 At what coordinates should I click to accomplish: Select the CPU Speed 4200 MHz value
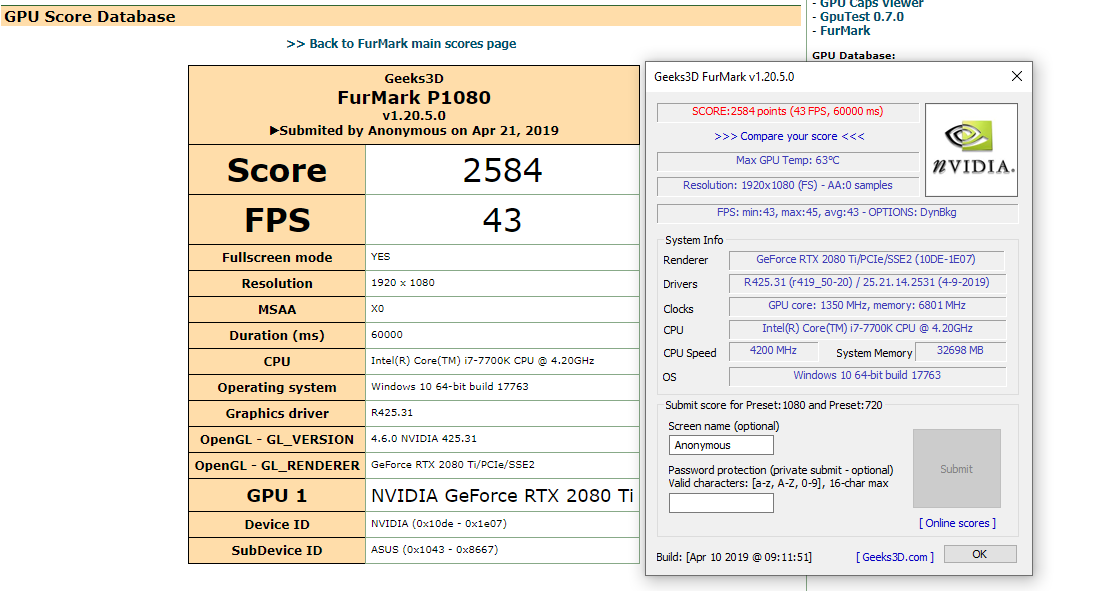point(773,351)
